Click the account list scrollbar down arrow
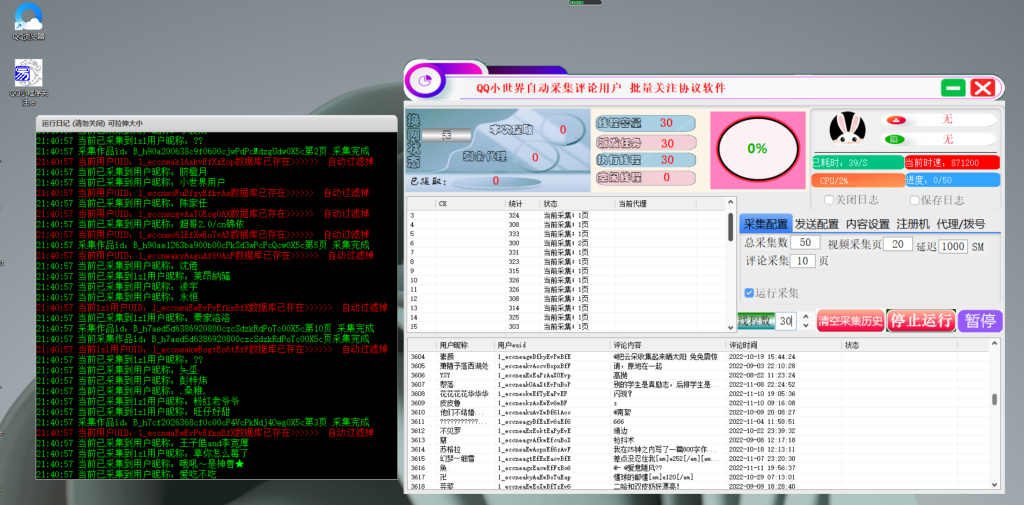 (730, 328)
